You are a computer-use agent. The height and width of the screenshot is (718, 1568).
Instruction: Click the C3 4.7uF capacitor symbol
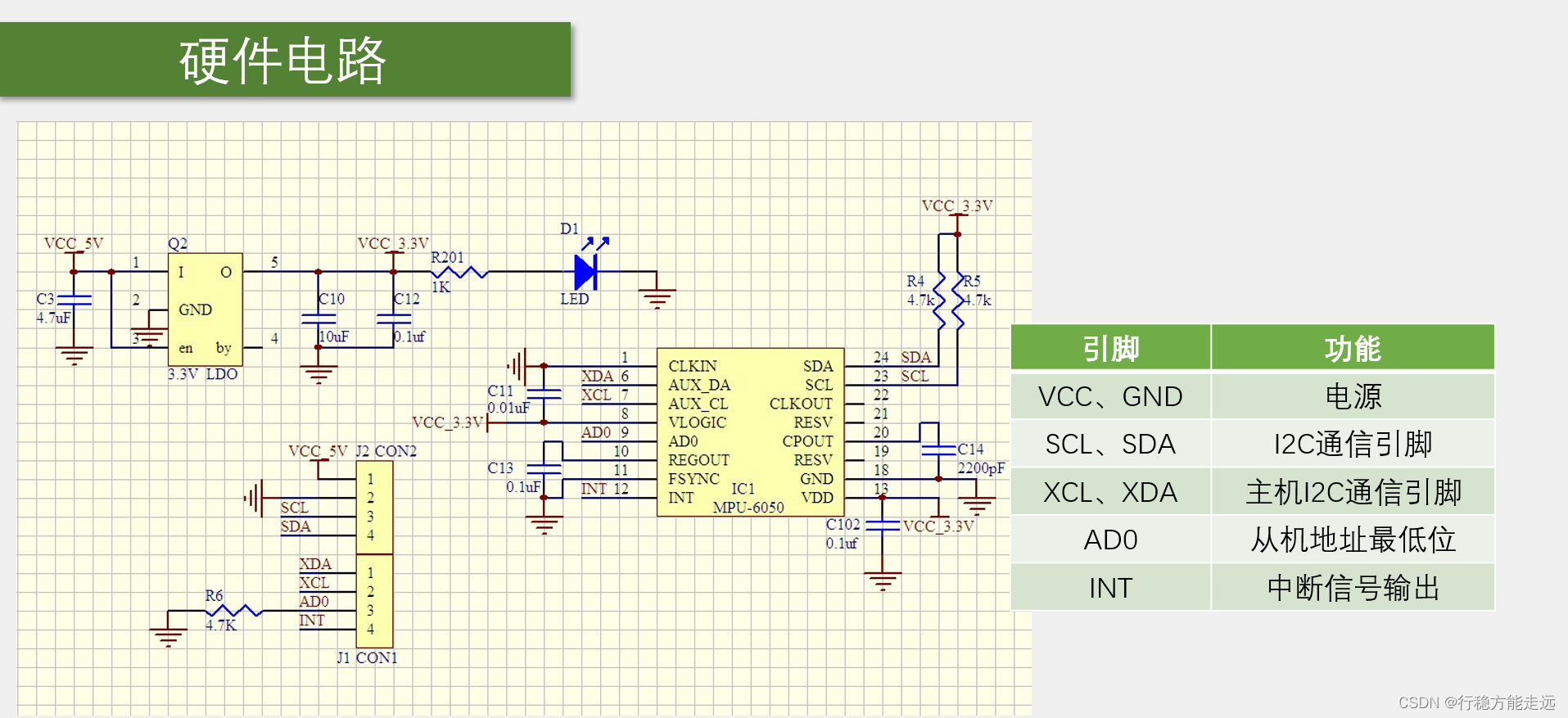point(74,300)
